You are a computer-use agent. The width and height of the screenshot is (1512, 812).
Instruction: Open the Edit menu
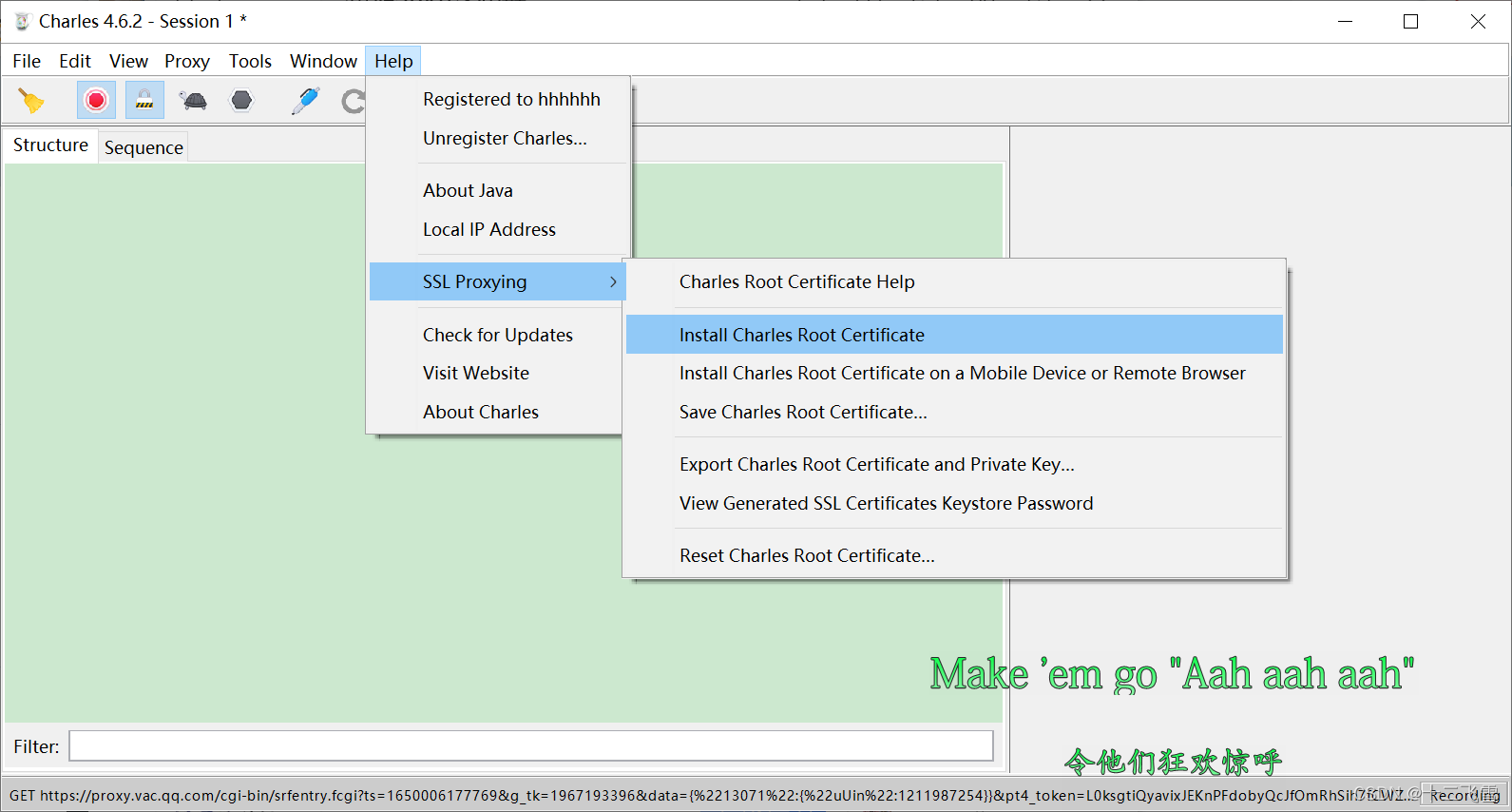tap(75, 61)
